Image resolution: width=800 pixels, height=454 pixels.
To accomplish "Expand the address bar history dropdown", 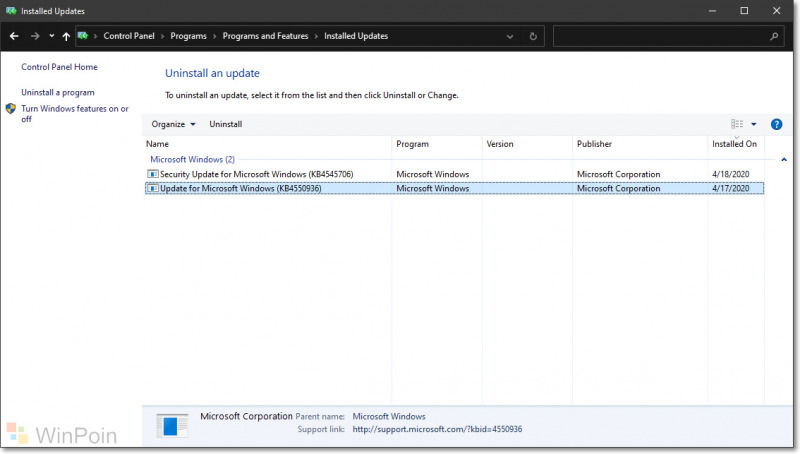I will point(510,36).
